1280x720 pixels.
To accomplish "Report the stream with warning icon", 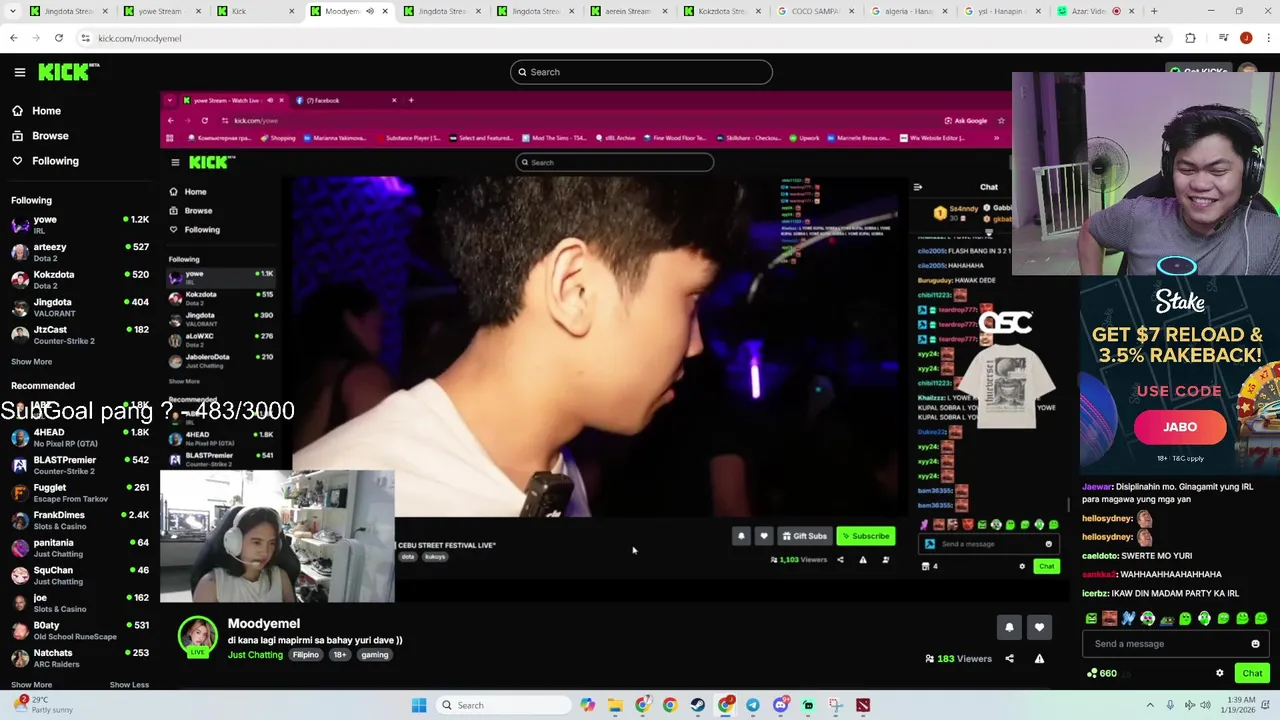I will click(x=1039, y=659).
